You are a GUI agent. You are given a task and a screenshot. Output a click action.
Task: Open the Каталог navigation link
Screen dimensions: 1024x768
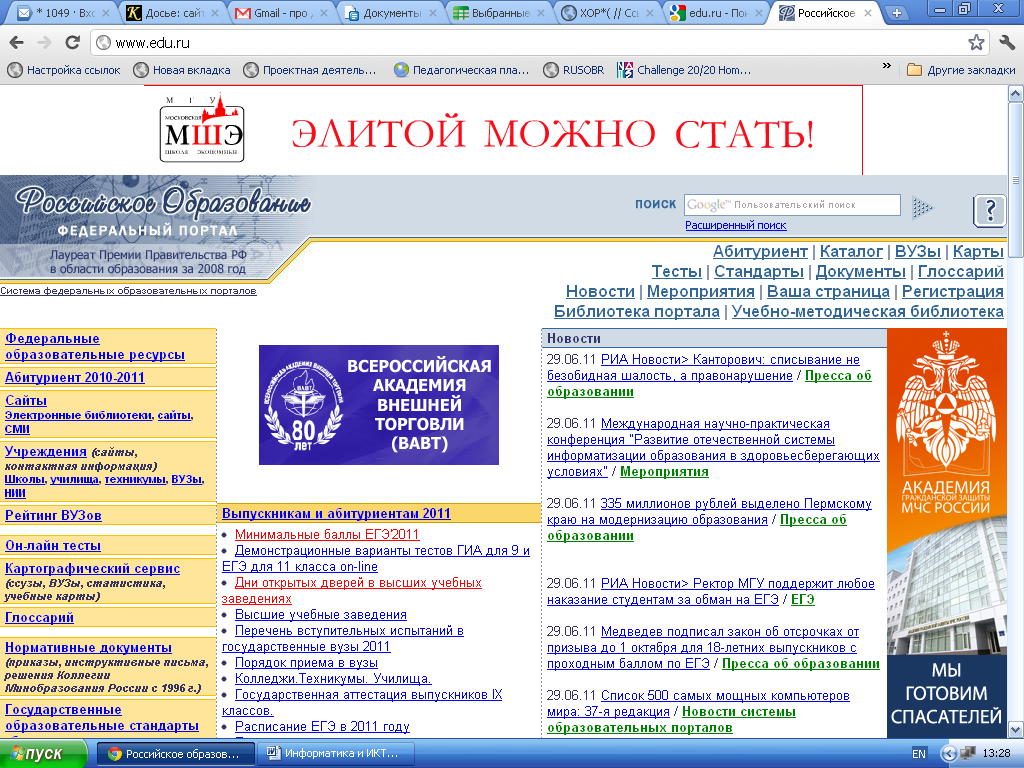coord(852,251)
